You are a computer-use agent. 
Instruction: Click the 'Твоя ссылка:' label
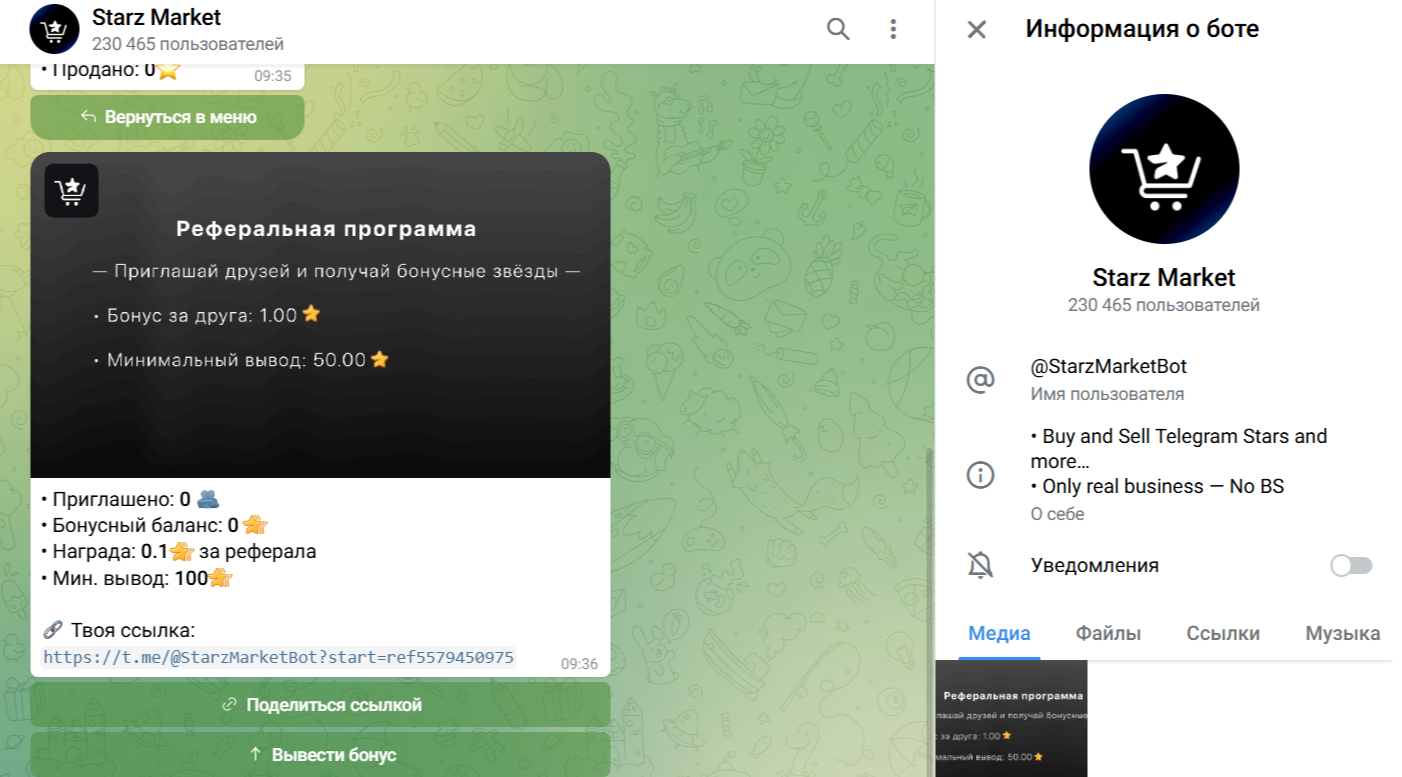(x=132, y=630)
